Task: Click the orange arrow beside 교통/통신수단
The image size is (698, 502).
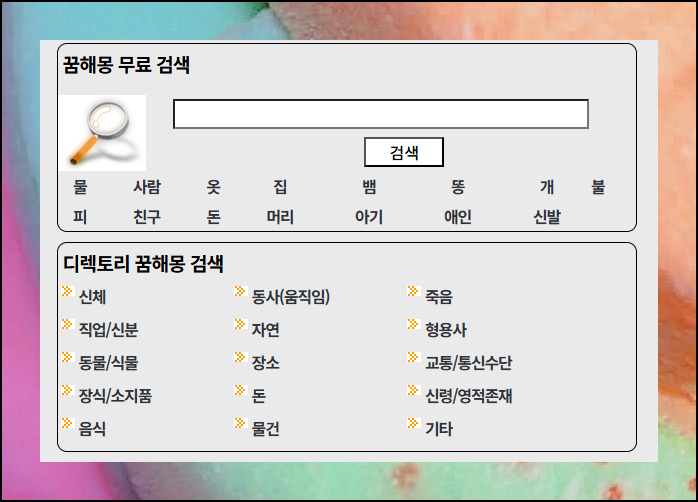Action: [x=414, y=357]
